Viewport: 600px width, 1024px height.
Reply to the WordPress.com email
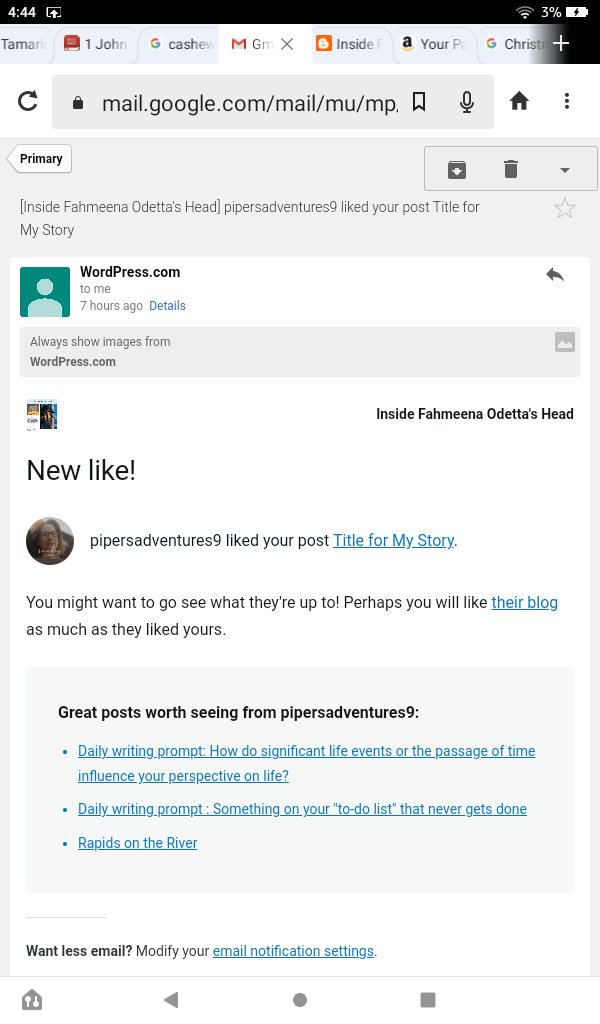pyautogui.click(x=555, y=274)
